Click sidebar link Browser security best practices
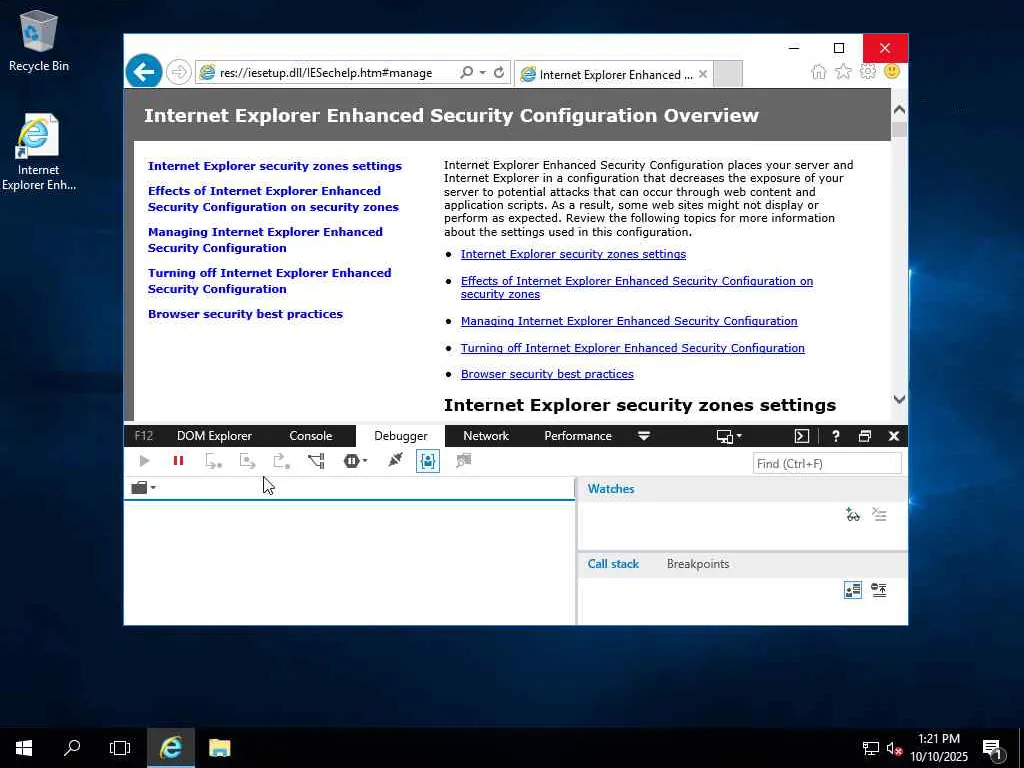1024x768 pixels. (x=245, y=314)
